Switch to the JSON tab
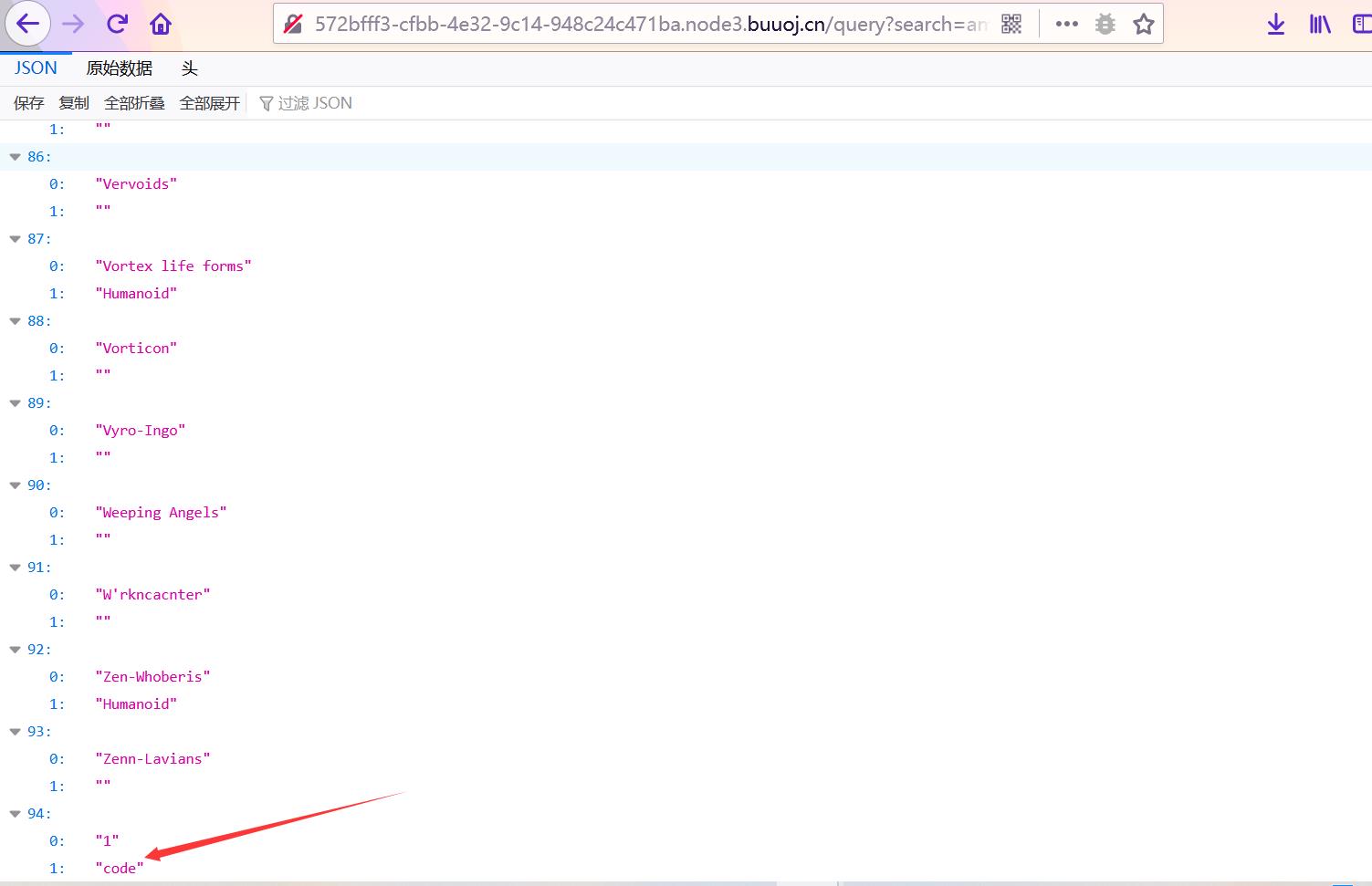The height and width of the screenshot is (886, 1372). click(x=36, y=68)
